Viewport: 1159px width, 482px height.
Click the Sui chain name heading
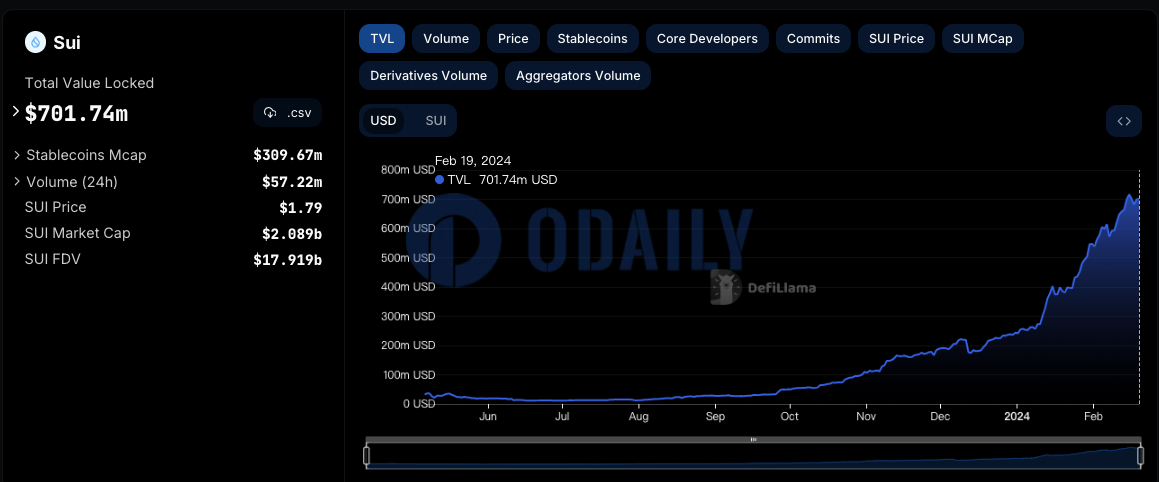tap(67, 43)
